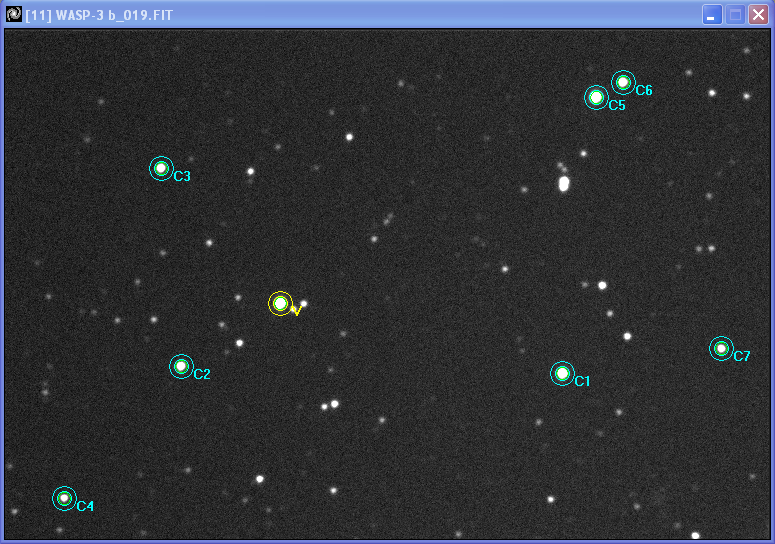
Task: Click the yellow variable star V aperture
Action: tap(281, 303)
